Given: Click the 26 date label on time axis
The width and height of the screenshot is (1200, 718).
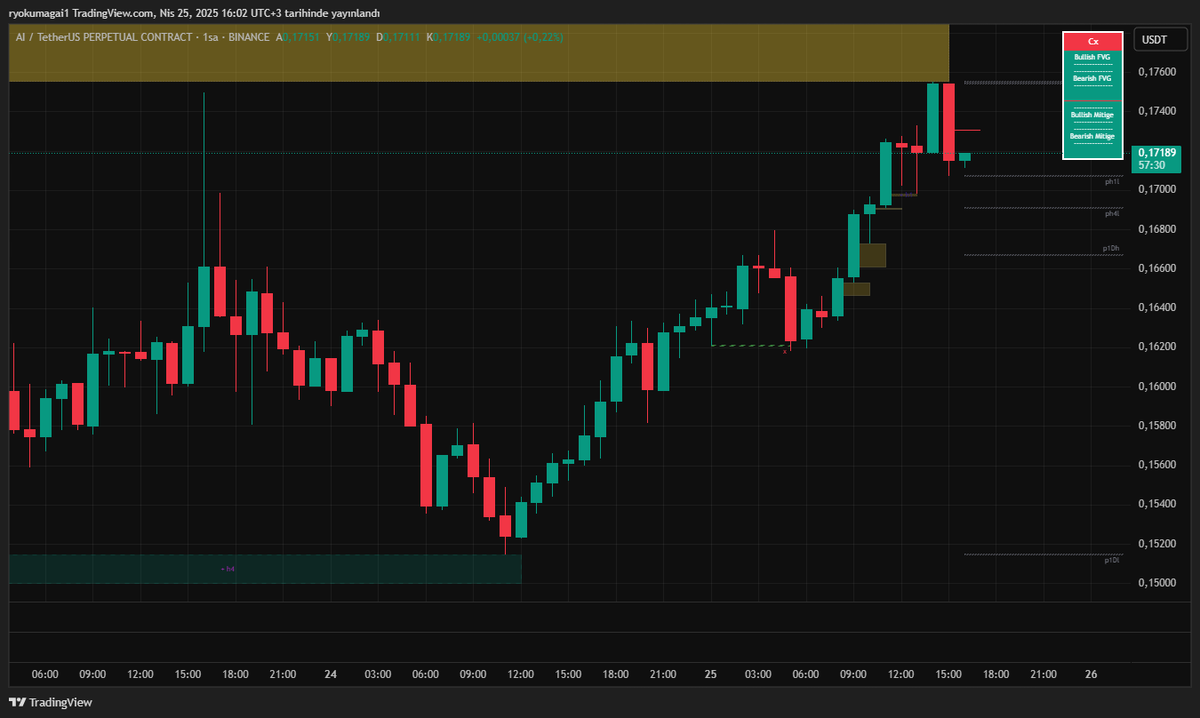Looking at the screenshot, I should coord(1092,675).
